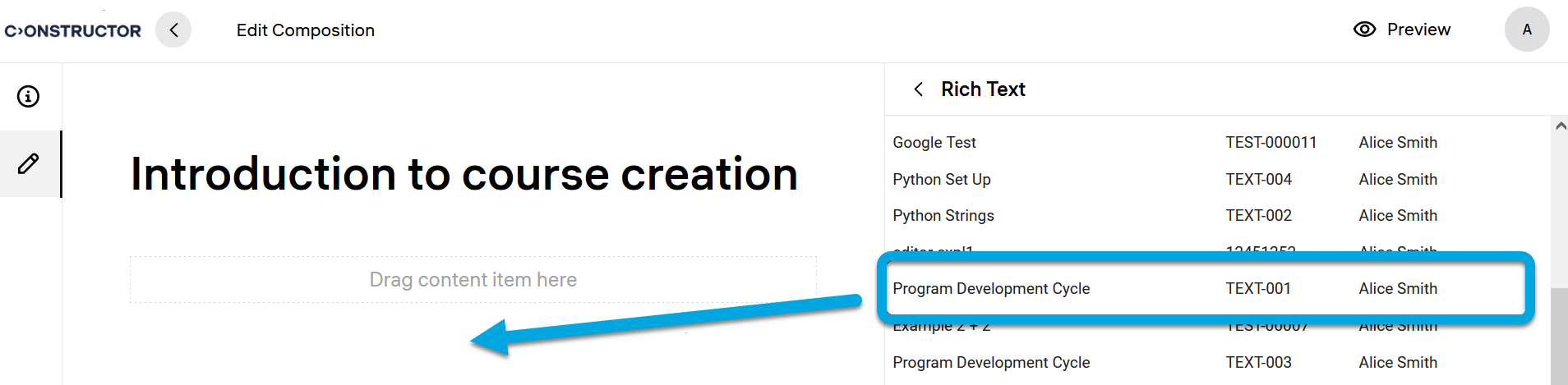The height and width of the screenshot is (385, 1568).
Task: Open the info panel icon in sidebar
Action: [x=29, y=97]
